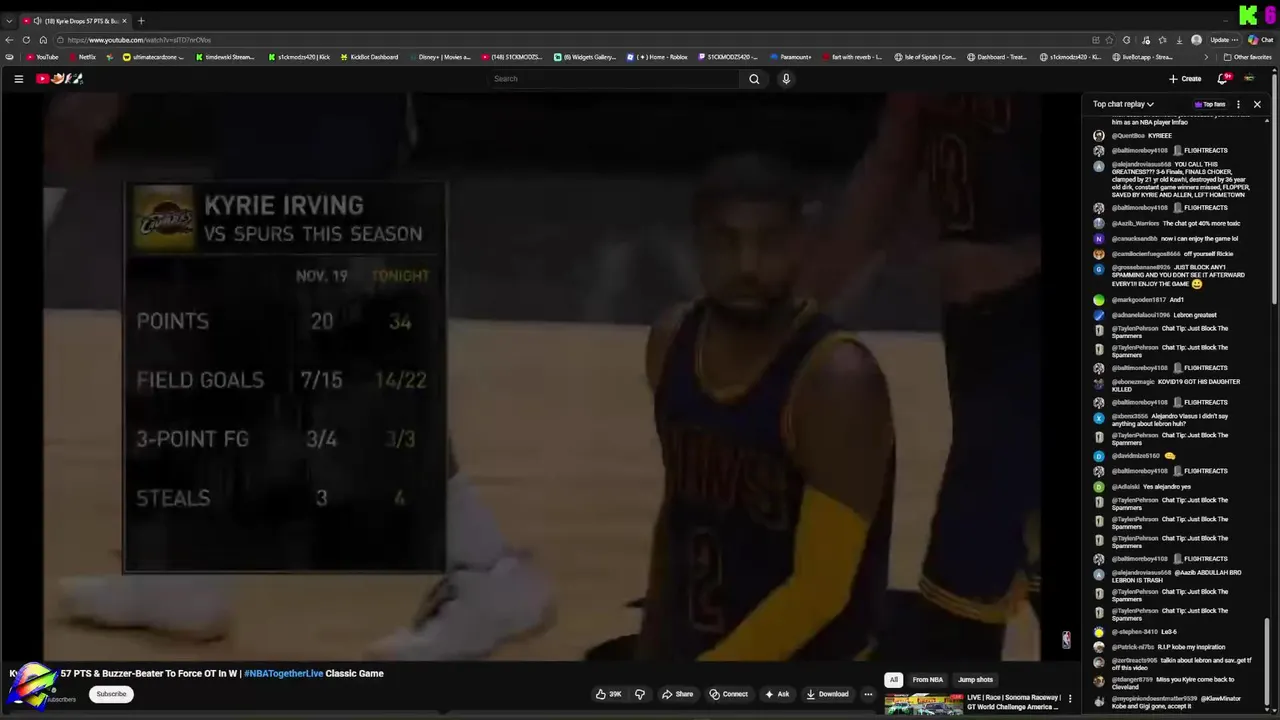
Task: Open YouTube notifications bell
Action: (x=1222, y=79)
